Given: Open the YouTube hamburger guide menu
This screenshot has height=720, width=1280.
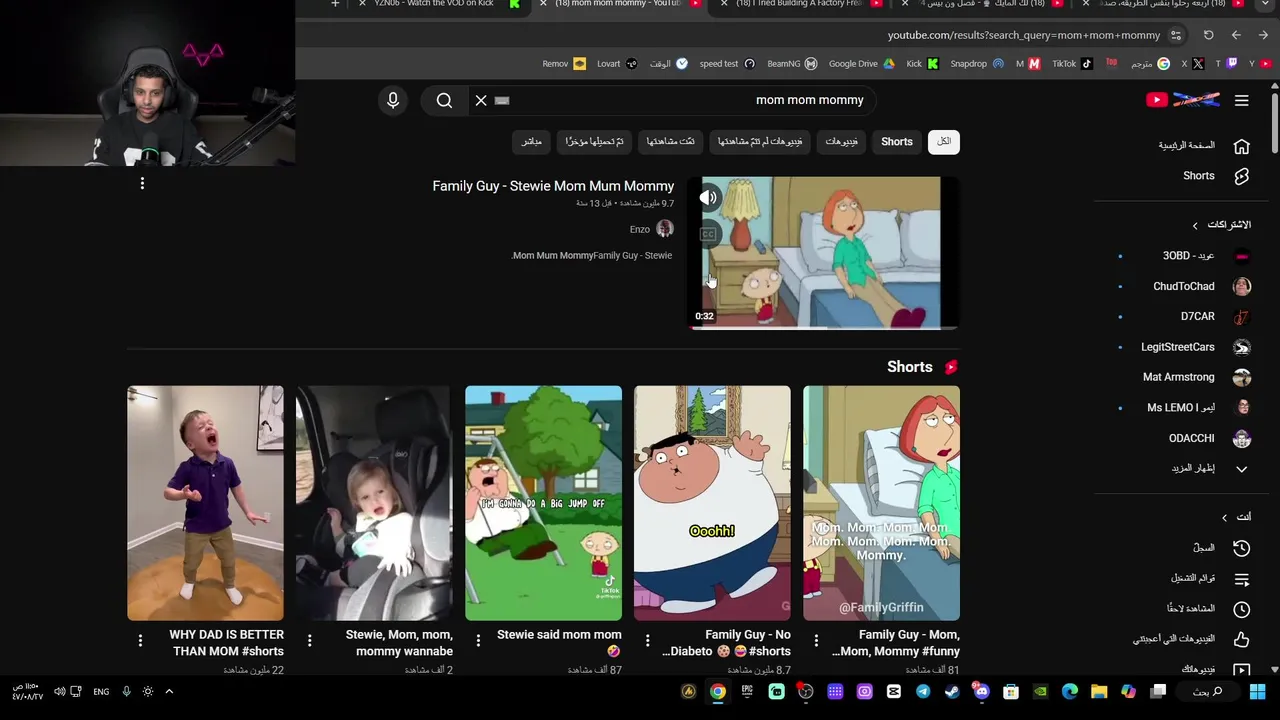Looking at the screenshot, I should tap(1241, 100).
